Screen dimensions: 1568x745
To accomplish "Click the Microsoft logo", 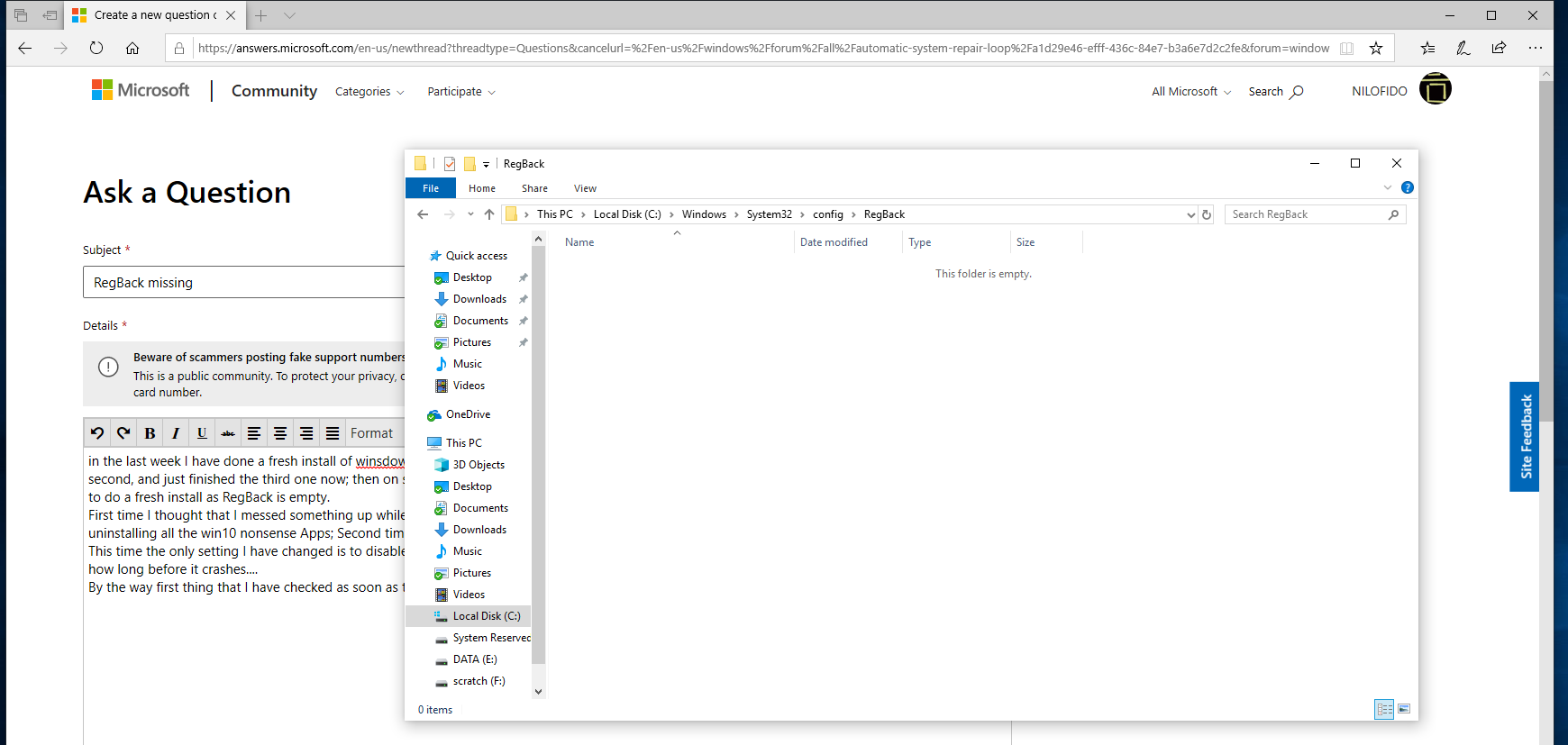I will click(141, 90).
